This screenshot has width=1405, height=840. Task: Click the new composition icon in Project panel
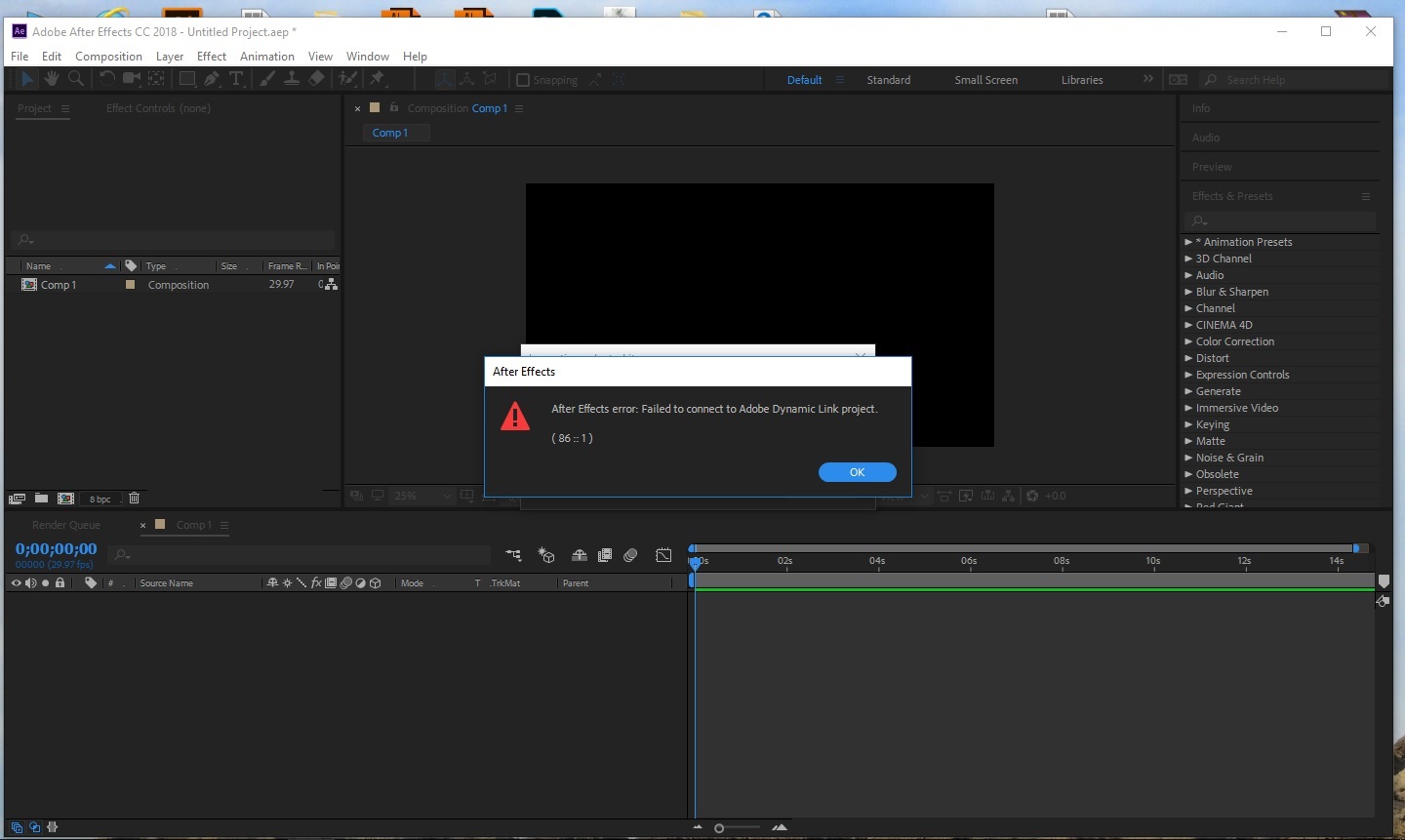coord(65,499)
